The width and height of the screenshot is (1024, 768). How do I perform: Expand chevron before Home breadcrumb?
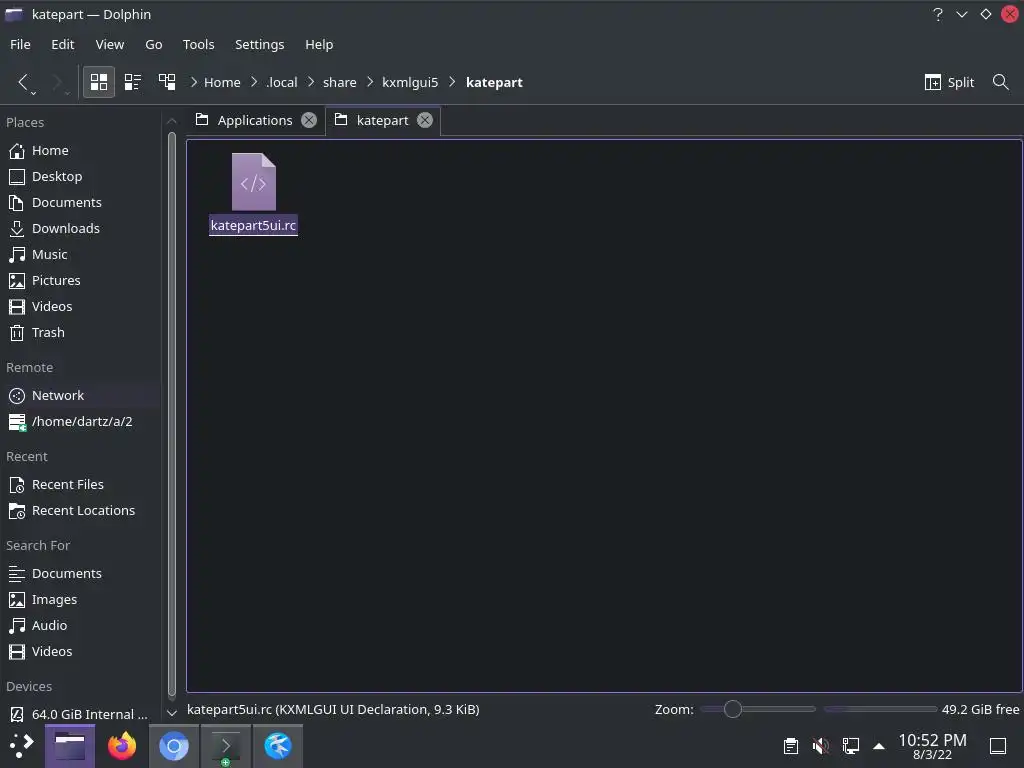pyautogui.click(x=193, y=82)
